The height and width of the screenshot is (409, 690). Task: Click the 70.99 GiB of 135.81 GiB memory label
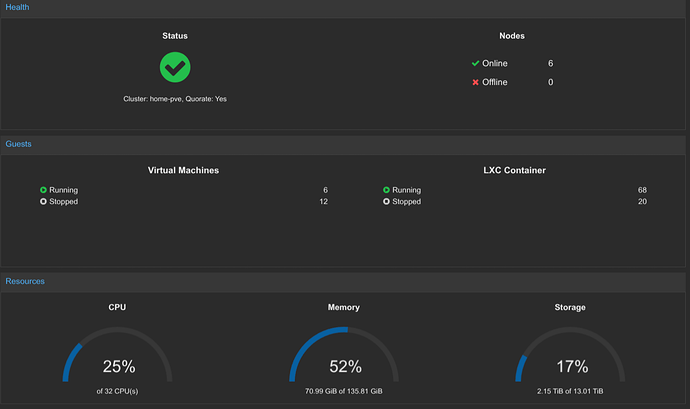pyautogui.click(x=344, y=391)
